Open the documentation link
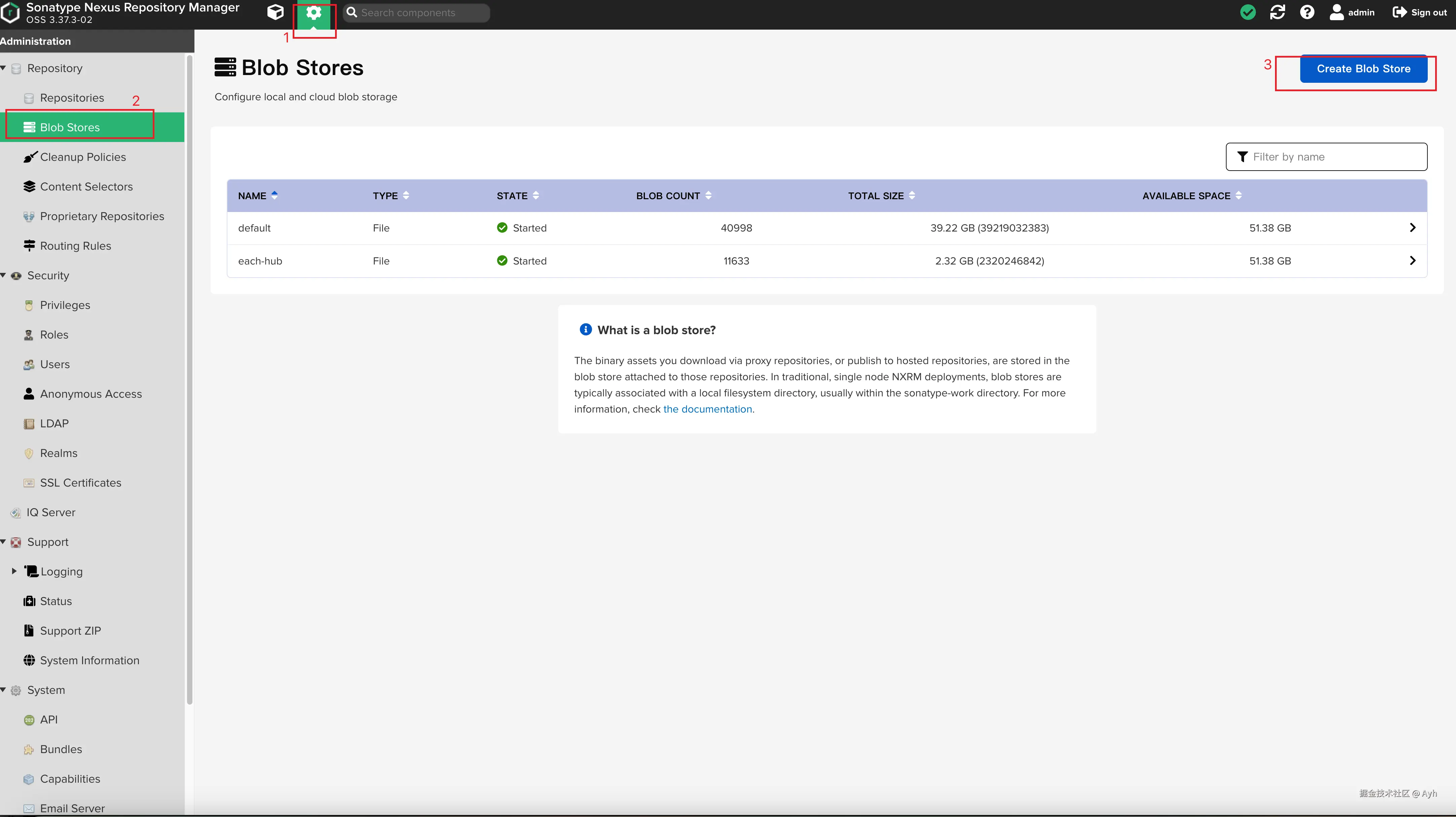Screen dimensions: 1456x817 click(x=707, y=410)
